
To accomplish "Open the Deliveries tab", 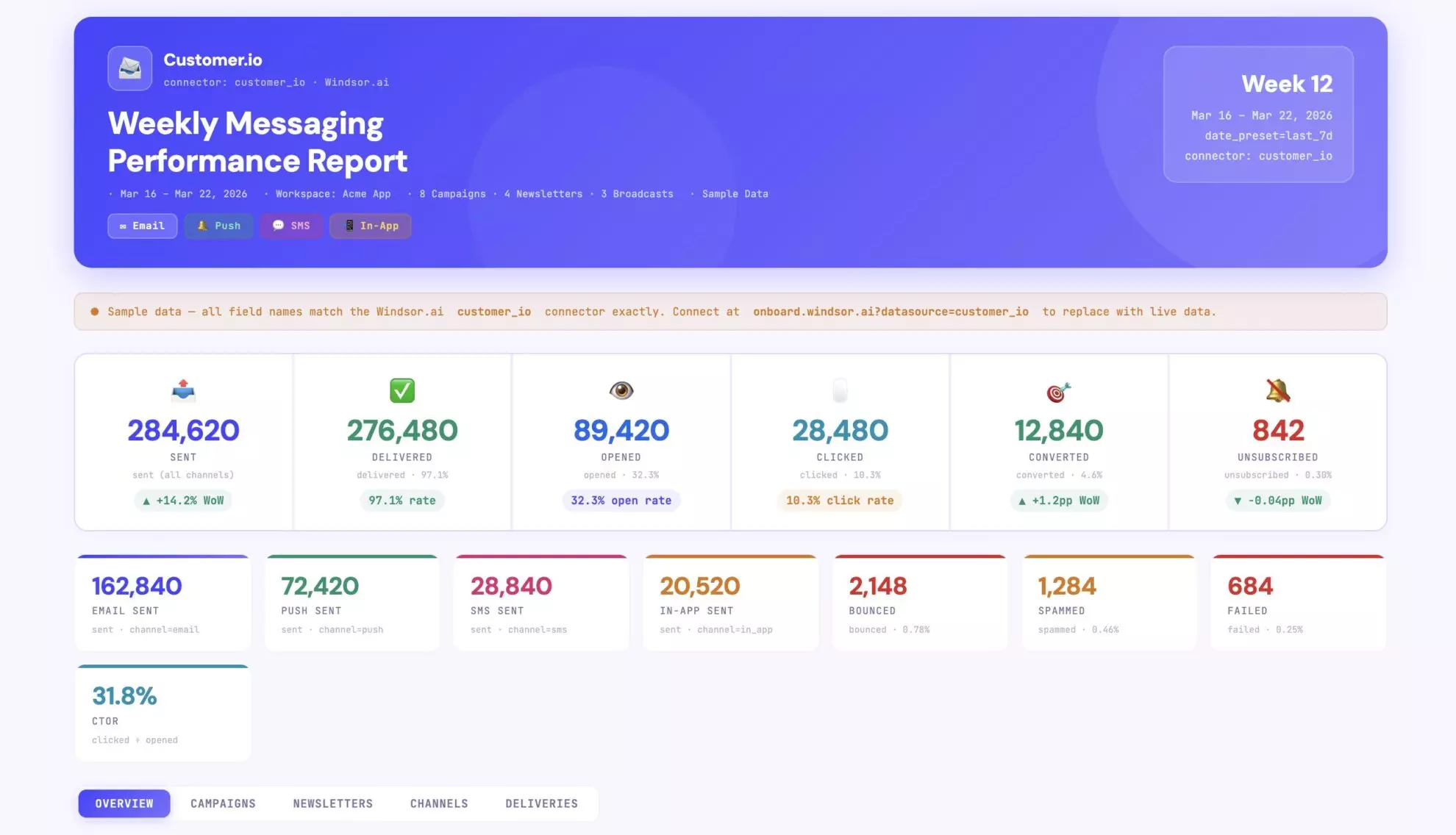I will (x=541, y=803).
